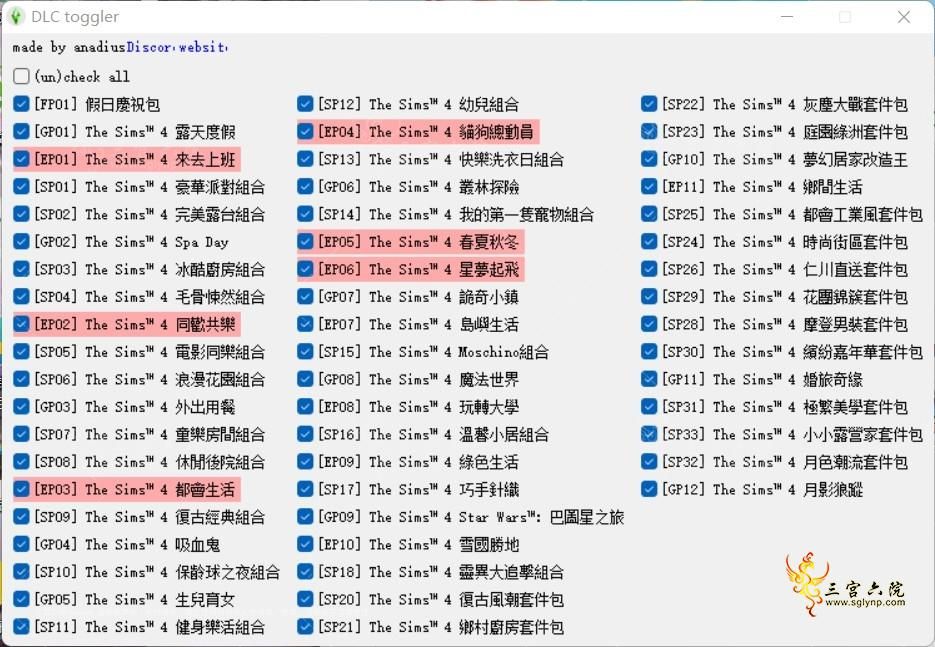Uncheck the [SP23] DLC checkbox
This screenshot has height=647, width=935.
click(x=649, y=131)
